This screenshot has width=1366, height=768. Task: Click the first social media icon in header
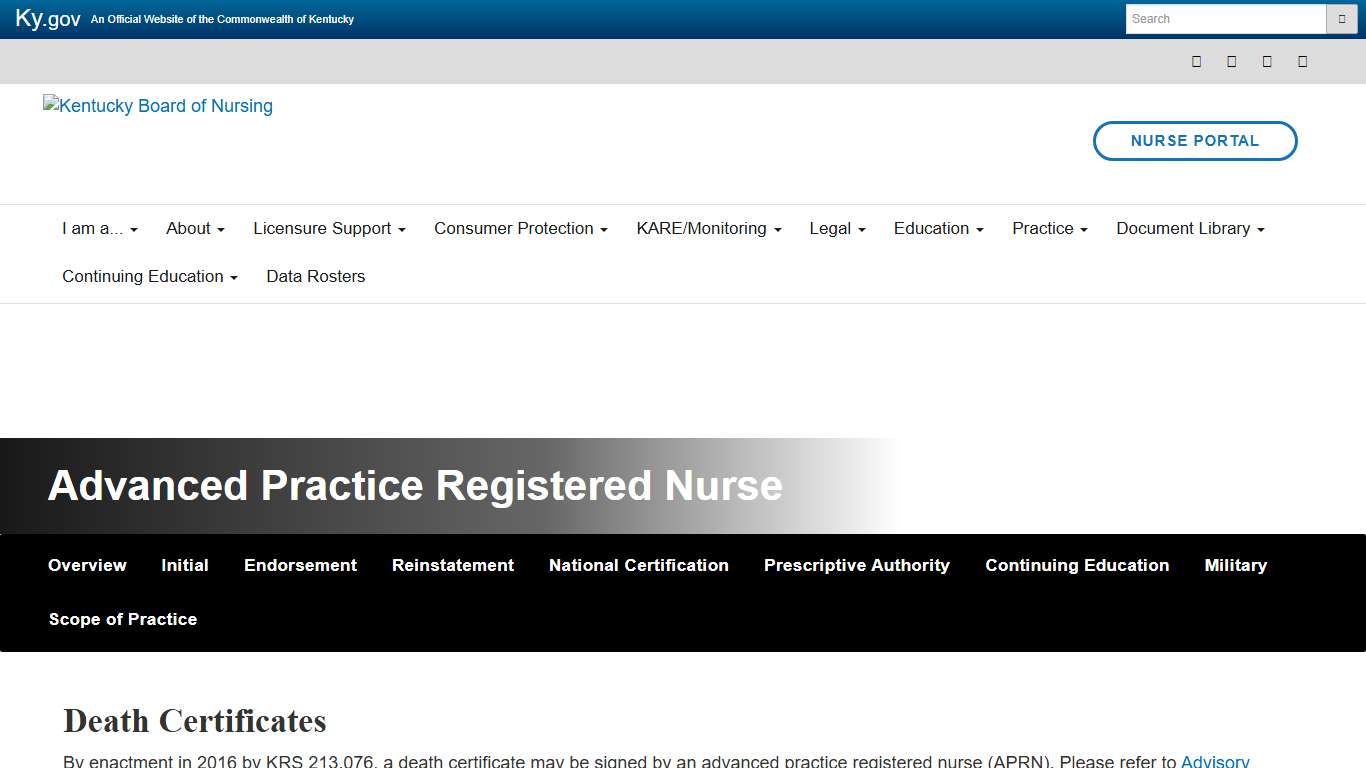coord(1196,61)
